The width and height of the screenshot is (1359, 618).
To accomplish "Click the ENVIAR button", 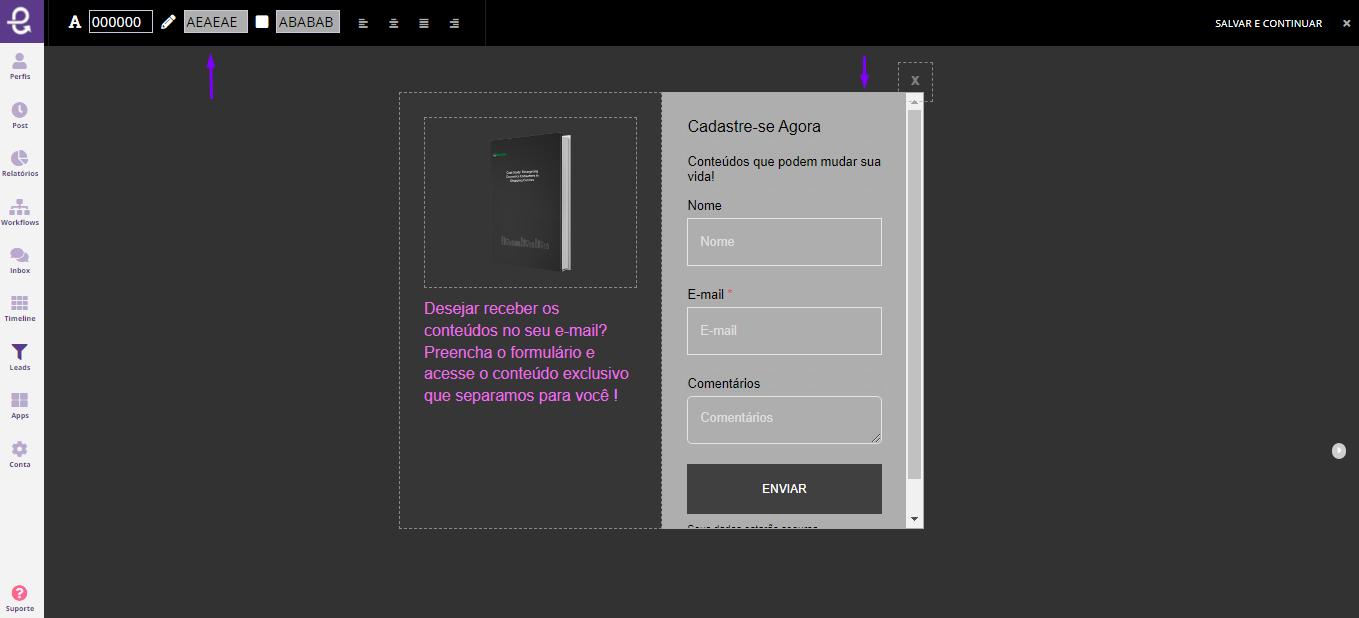I will [x=784, y=489].
